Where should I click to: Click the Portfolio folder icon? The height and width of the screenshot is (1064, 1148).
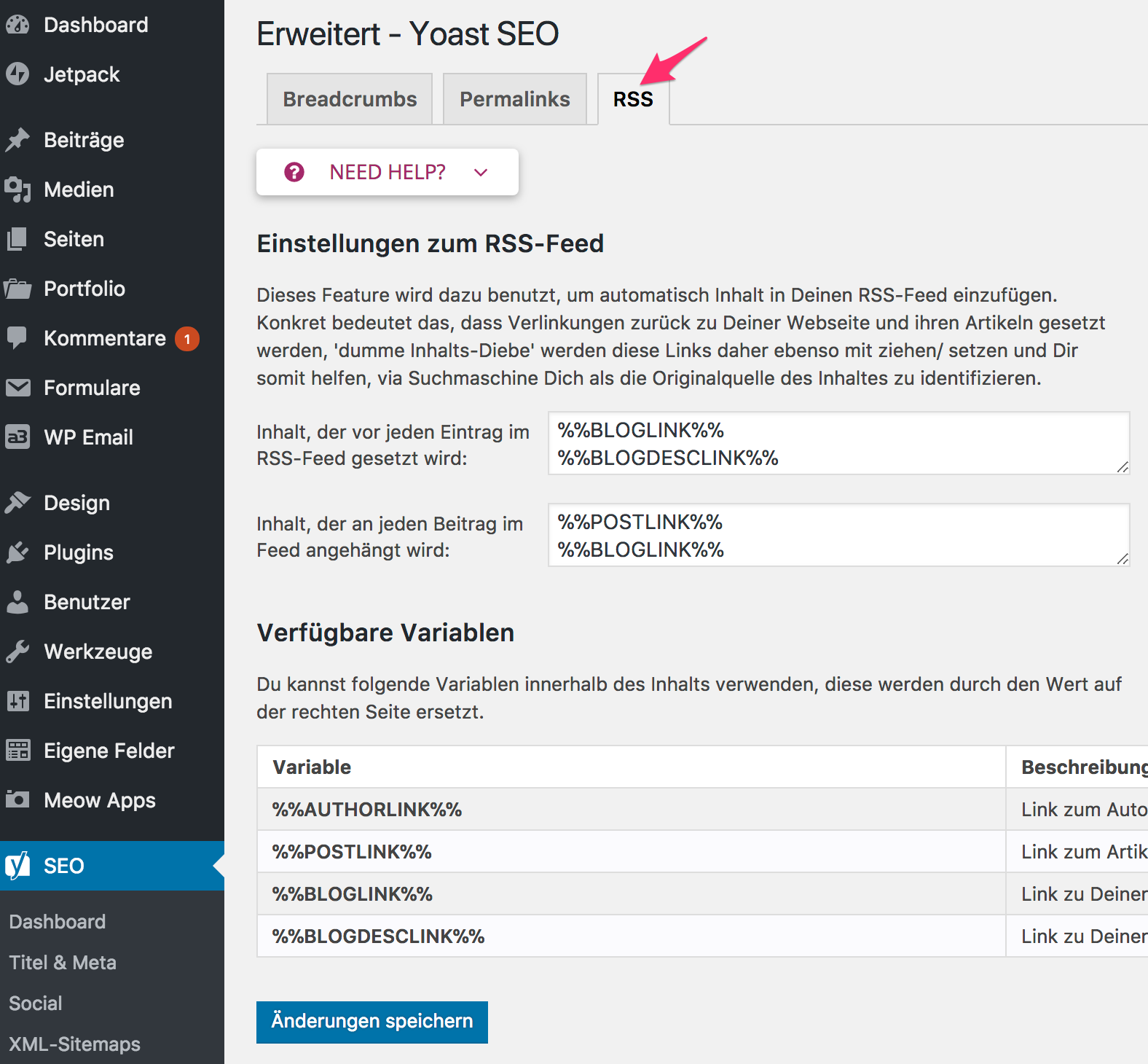17,289
